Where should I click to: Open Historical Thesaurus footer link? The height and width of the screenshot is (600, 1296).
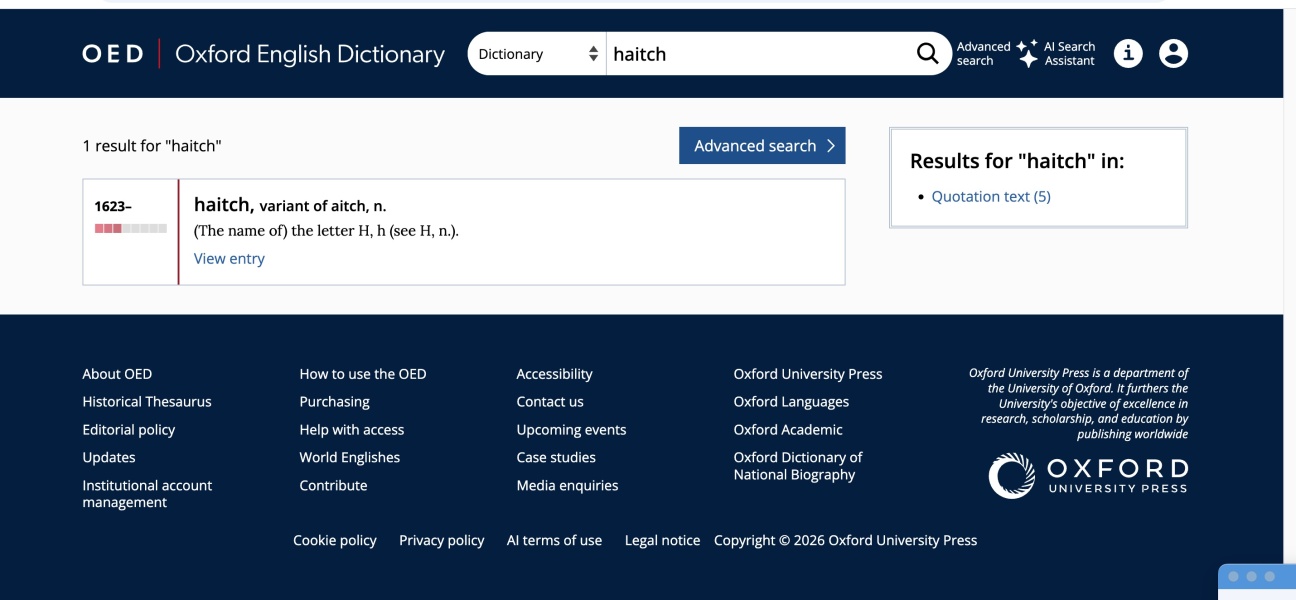click(147, 402)
